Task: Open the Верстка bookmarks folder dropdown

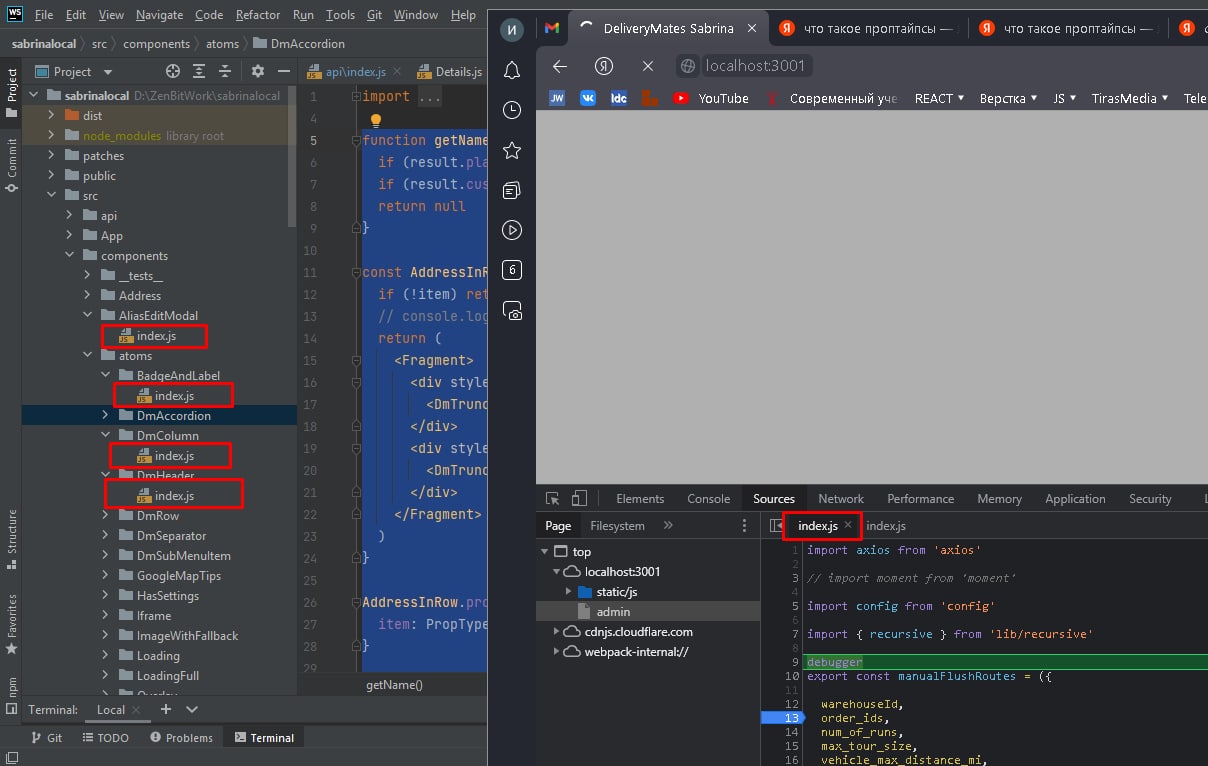Action: point(1008,98)
